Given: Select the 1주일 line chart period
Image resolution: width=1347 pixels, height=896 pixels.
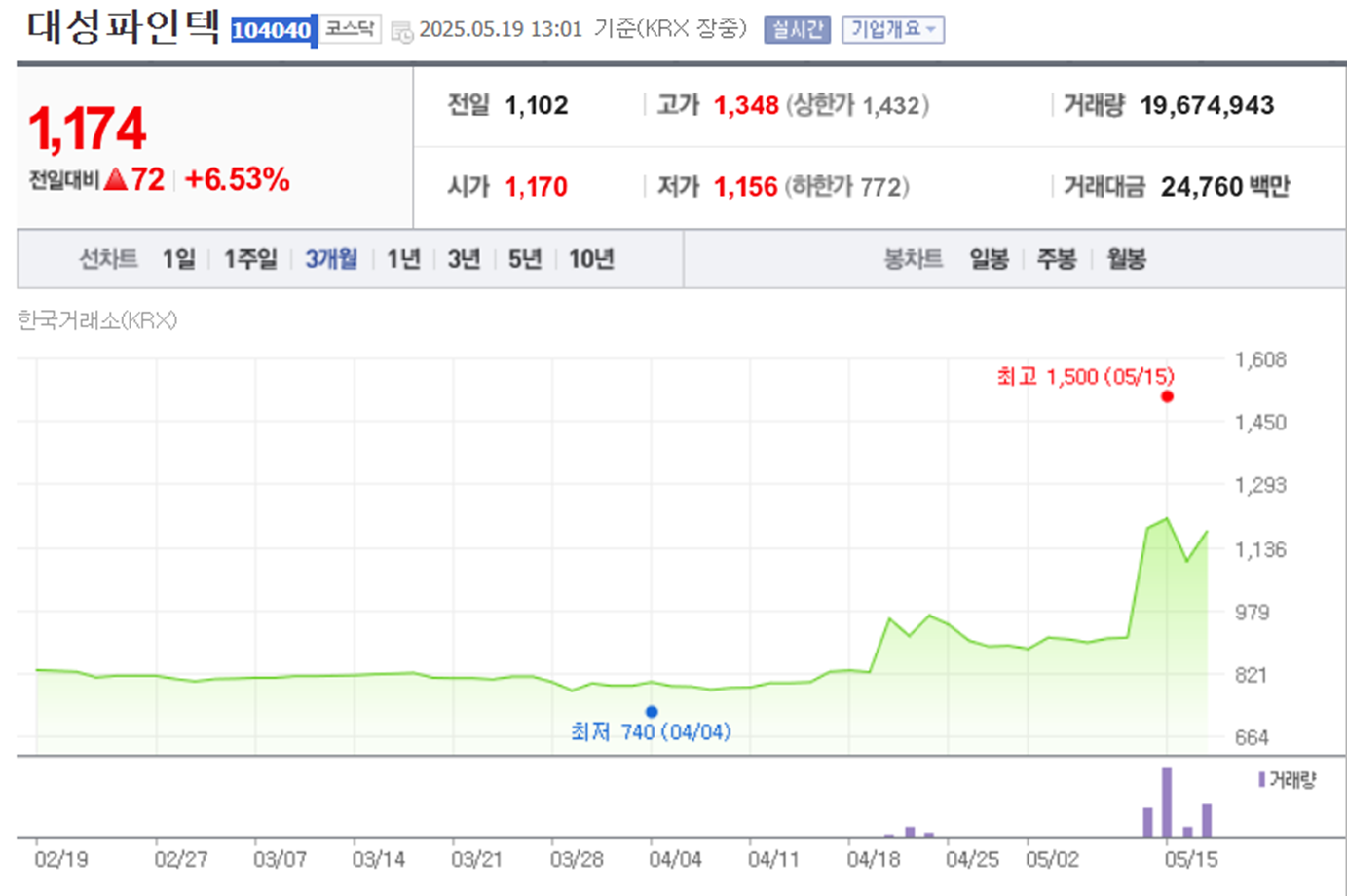Looking at the screenshot, I should (x=250, y=259).
